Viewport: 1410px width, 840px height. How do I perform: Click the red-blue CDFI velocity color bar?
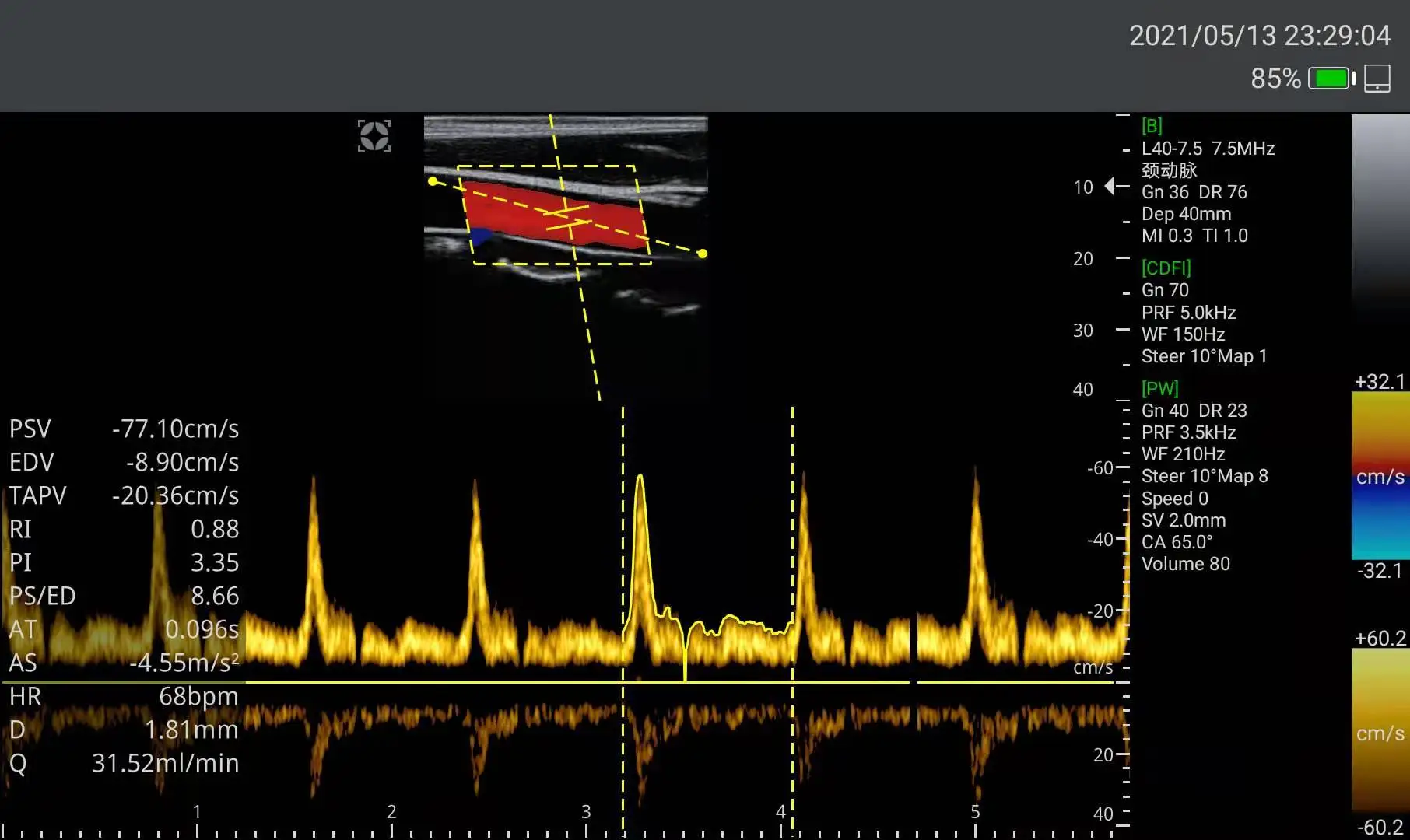click(x=1380, y=476)
